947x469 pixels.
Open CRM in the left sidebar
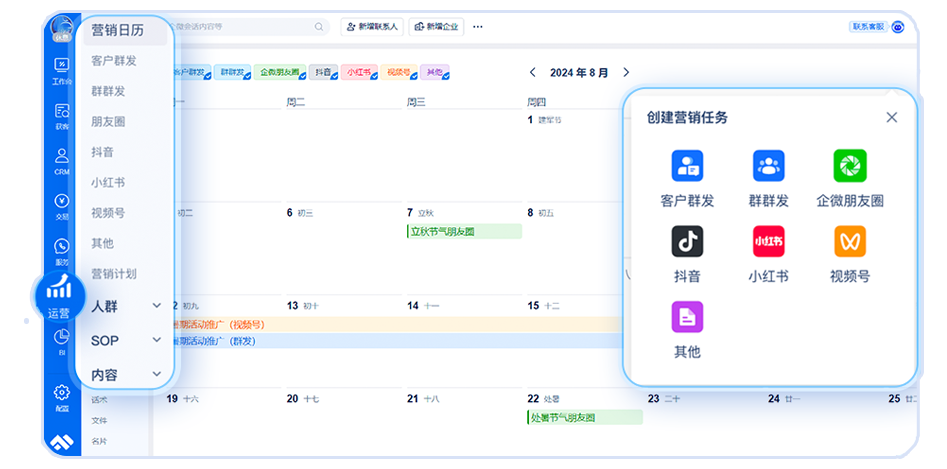[x=62, y=160]
